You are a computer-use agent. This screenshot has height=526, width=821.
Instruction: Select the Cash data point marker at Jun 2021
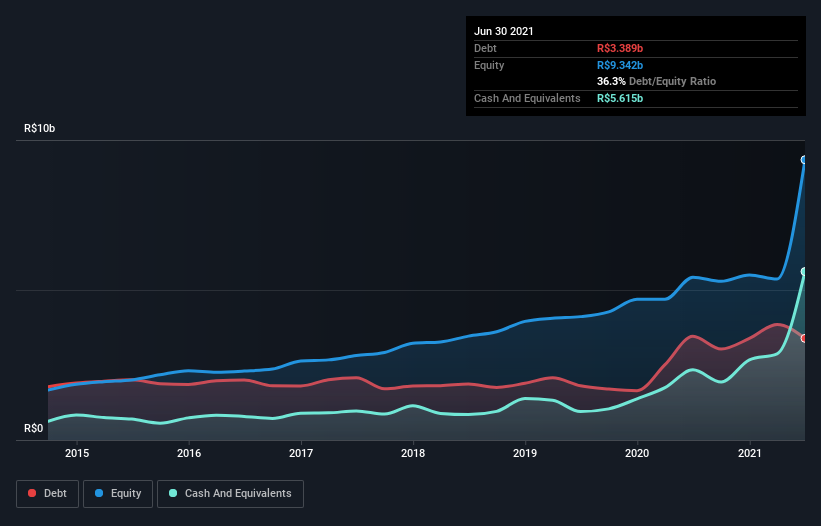(804, 271)
